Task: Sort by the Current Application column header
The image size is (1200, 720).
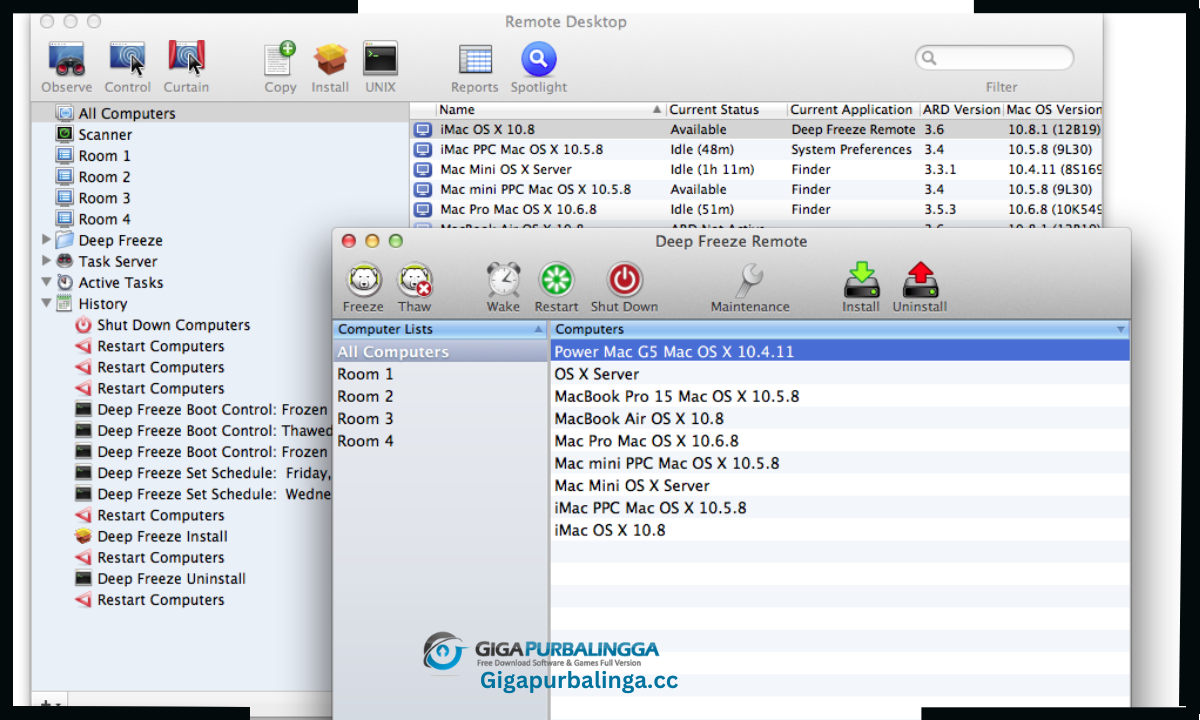Action: click(853, 109)
